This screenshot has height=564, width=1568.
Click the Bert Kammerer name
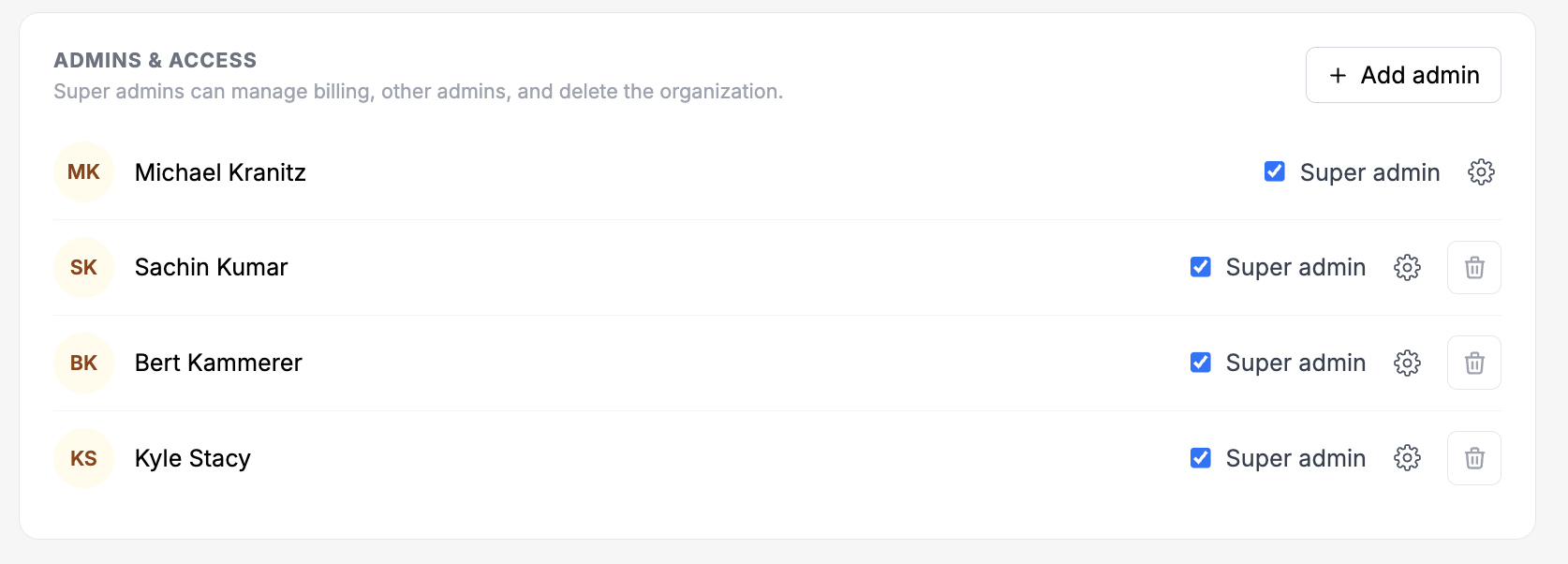pos(218,363)
